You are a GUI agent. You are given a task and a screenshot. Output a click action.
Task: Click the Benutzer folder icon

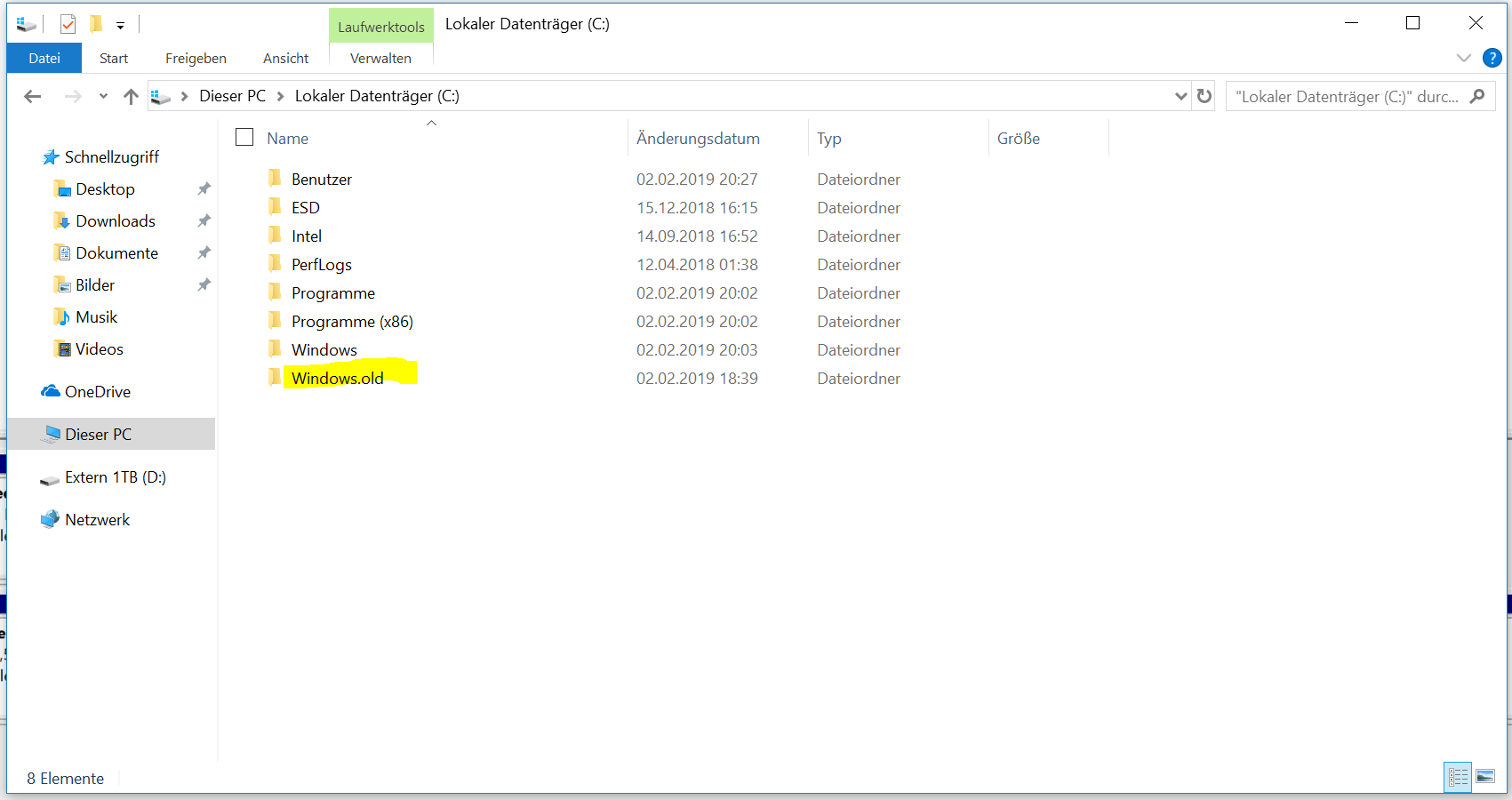pos(275,178)
